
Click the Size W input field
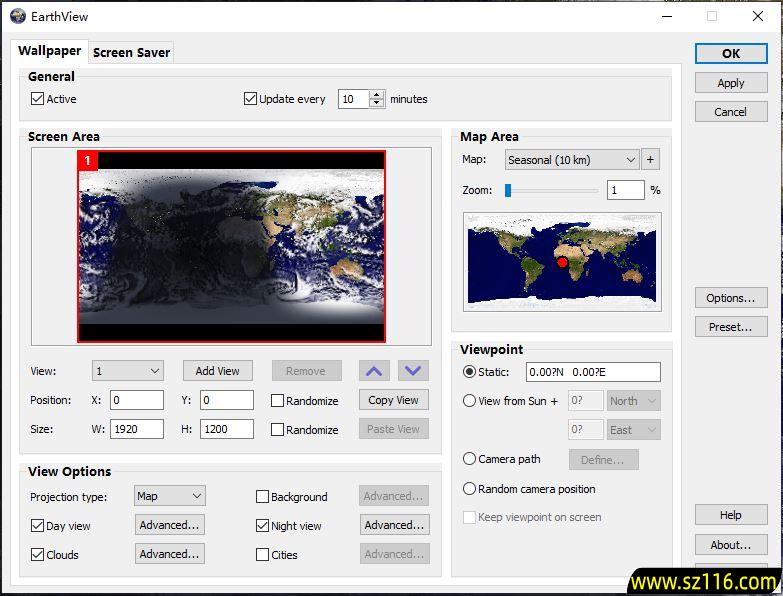click(x=137, y=429)
